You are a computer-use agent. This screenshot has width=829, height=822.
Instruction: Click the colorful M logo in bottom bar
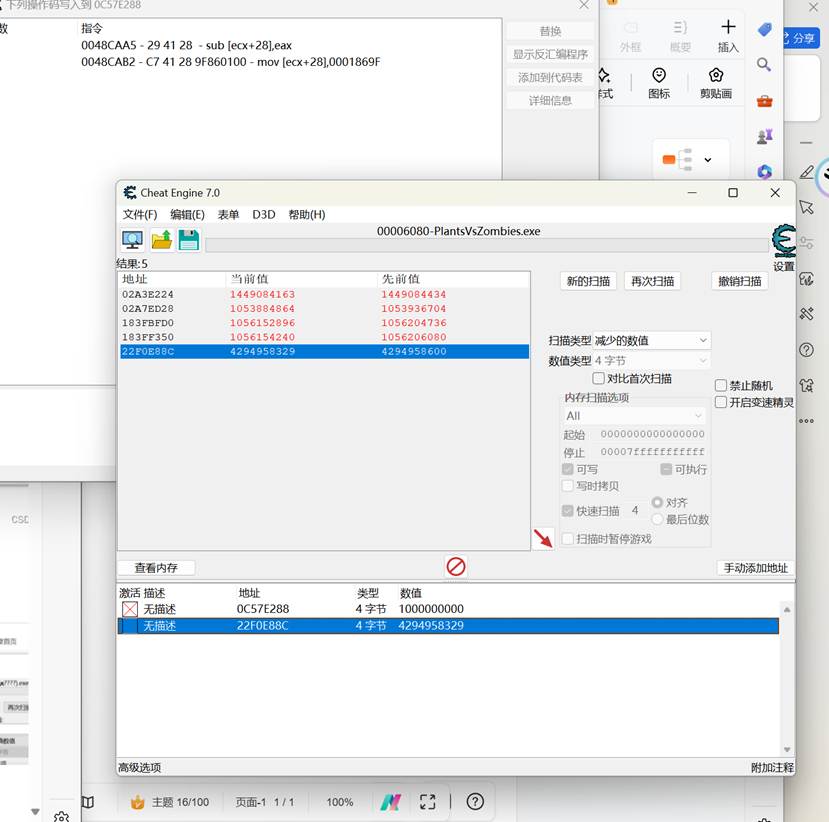391,802
